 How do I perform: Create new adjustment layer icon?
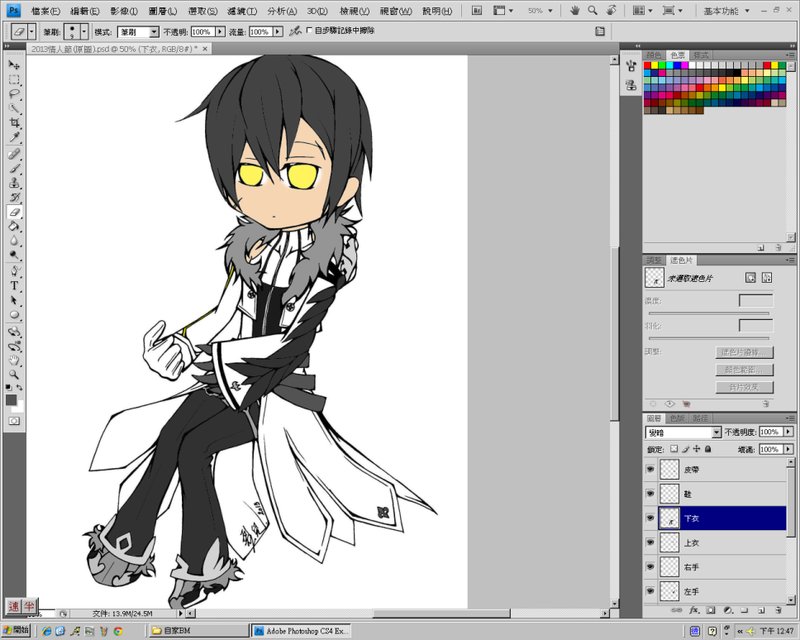tap(728, 610)
